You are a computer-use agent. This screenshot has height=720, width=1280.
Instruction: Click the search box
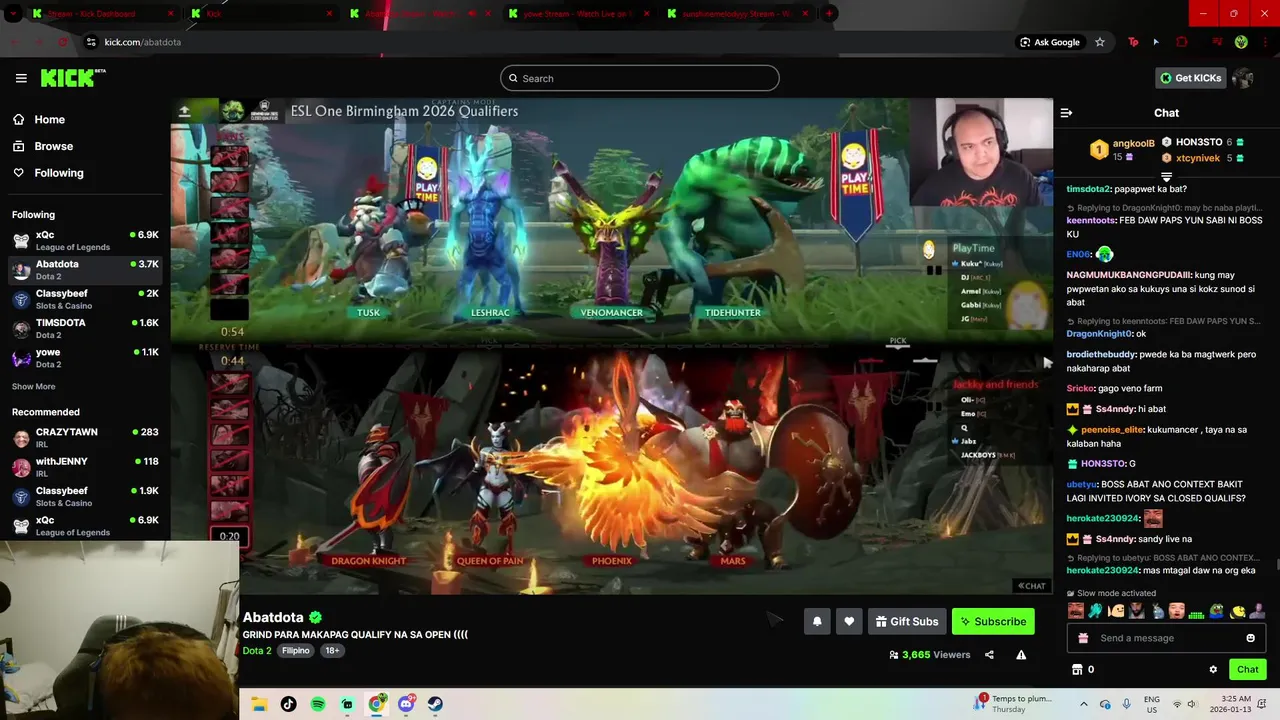pos(640,78)
